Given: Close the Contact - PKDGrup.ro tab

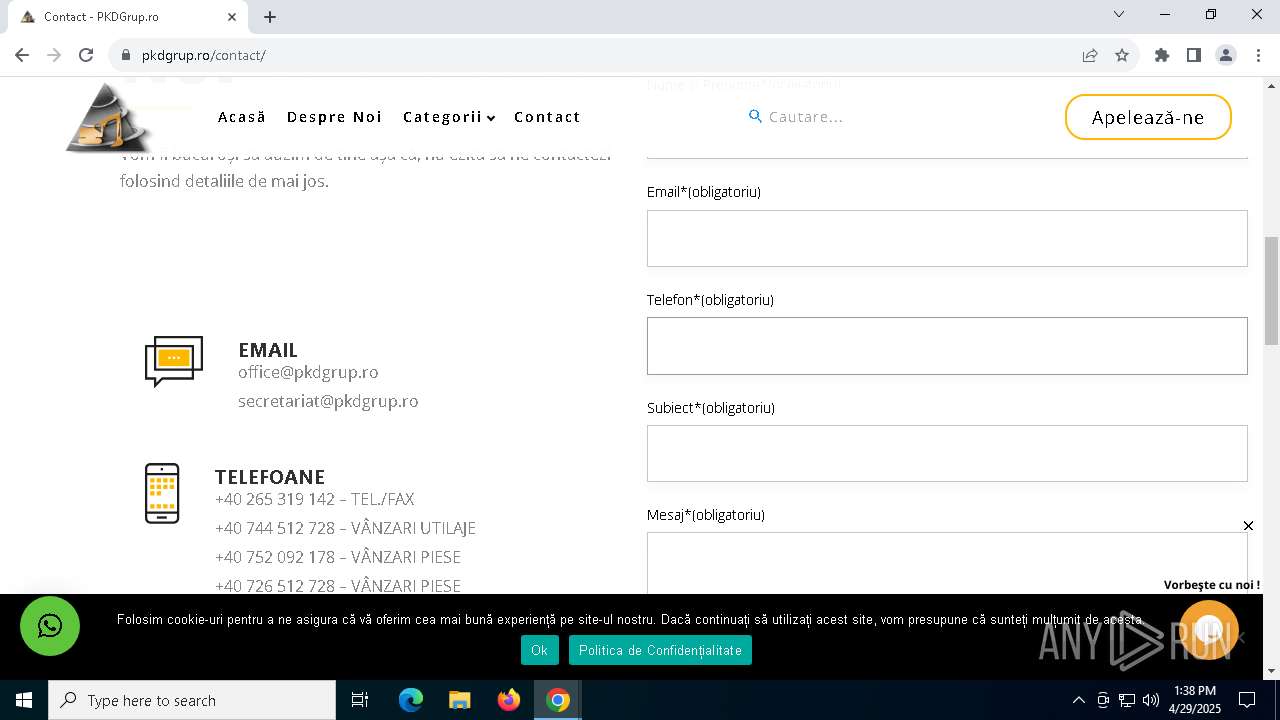Looking at the screenshot, I should 232,17.
